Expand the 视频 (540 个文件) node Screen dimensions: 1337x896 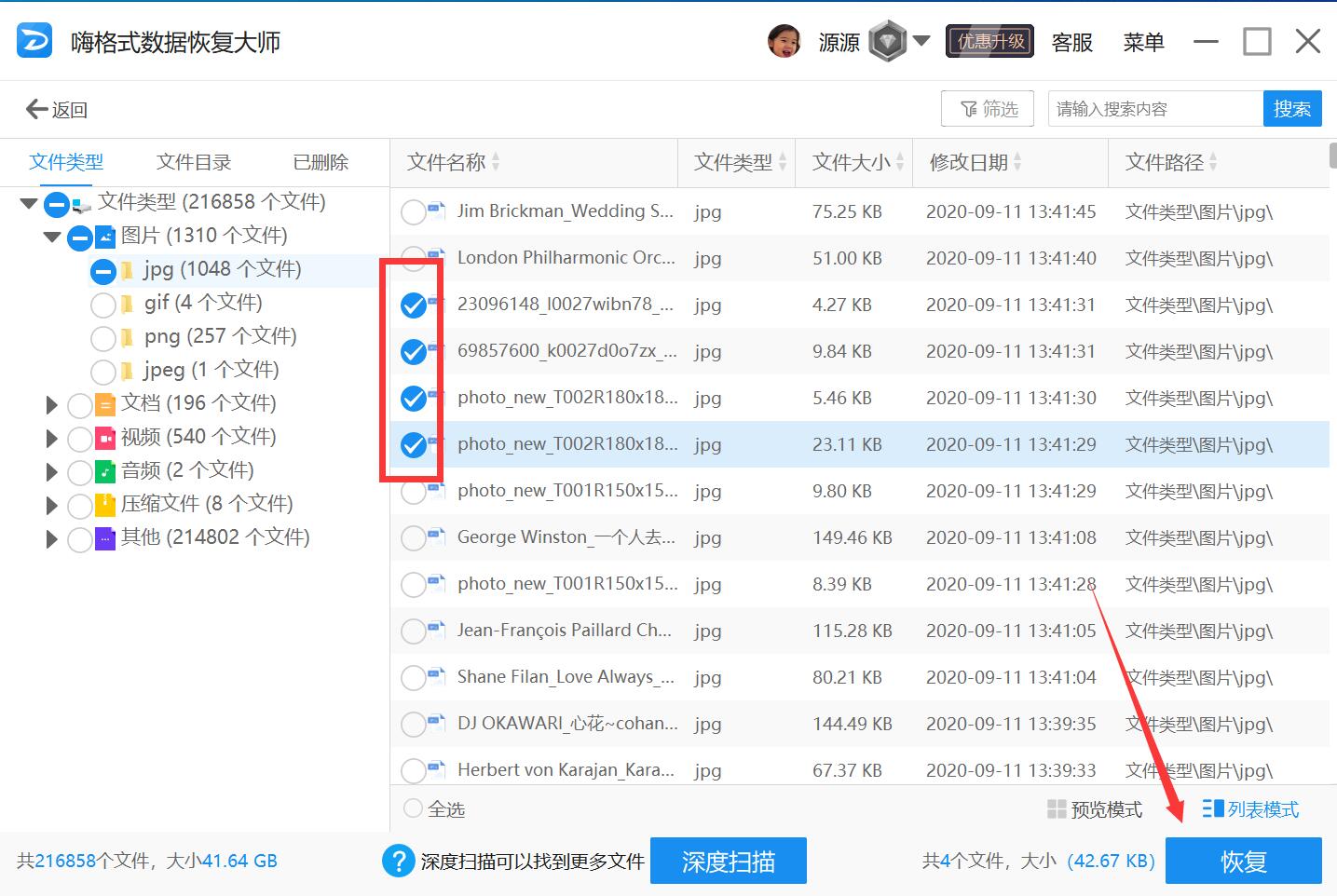(51, 439)
